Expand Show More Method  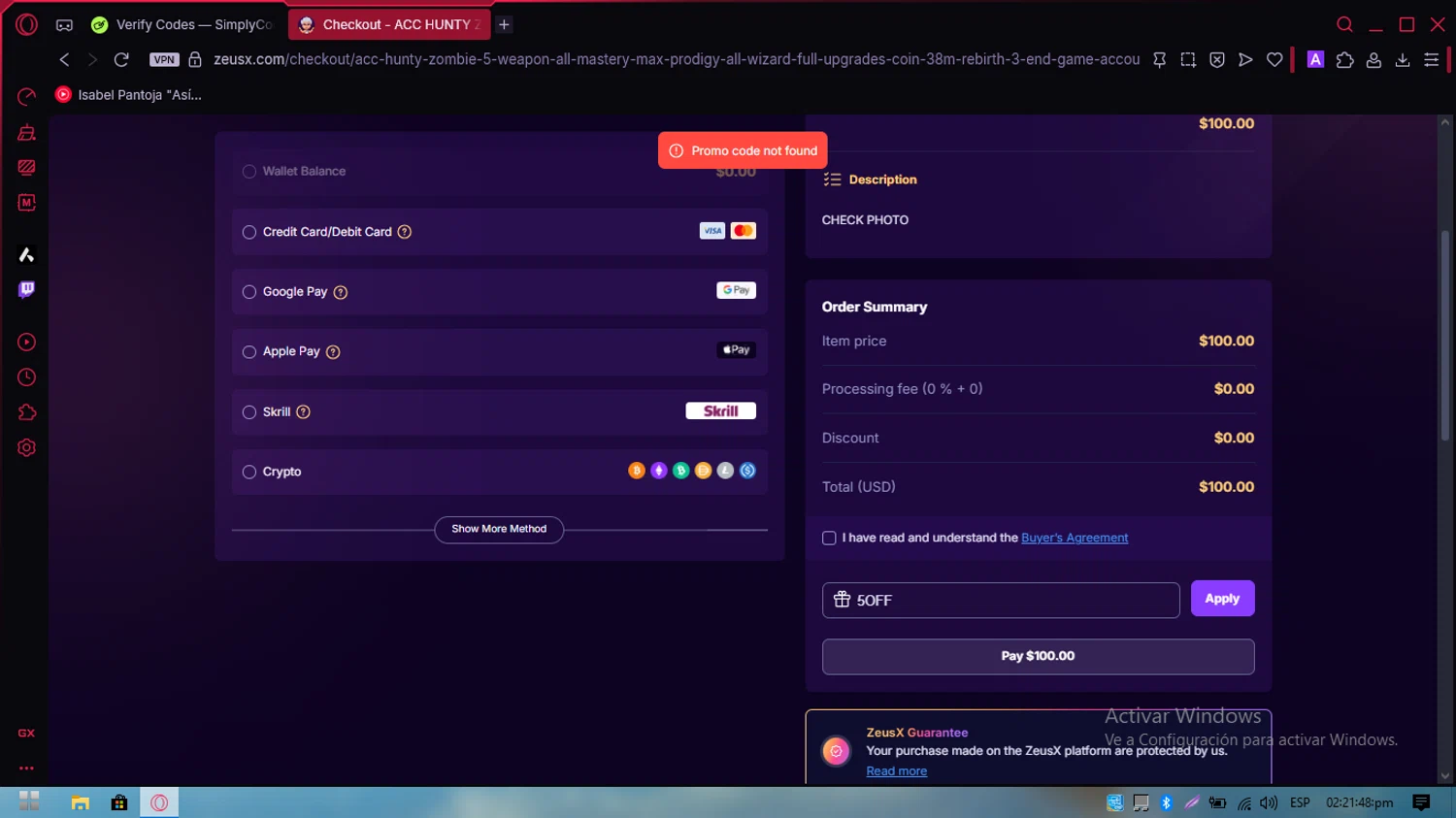coord(499,529)
